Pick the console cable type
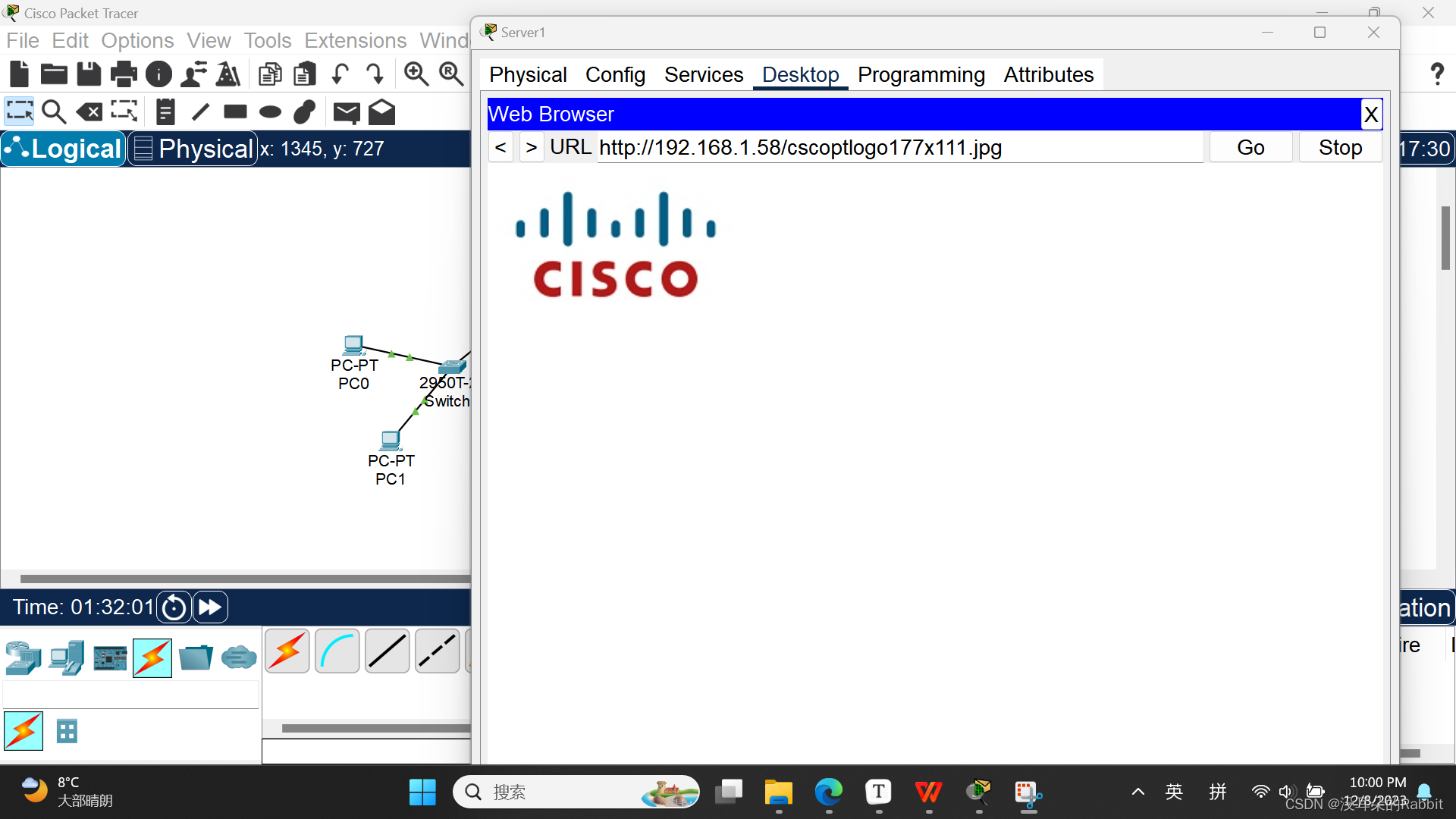This screenshot has height=819, width=1456. point(337,651)
